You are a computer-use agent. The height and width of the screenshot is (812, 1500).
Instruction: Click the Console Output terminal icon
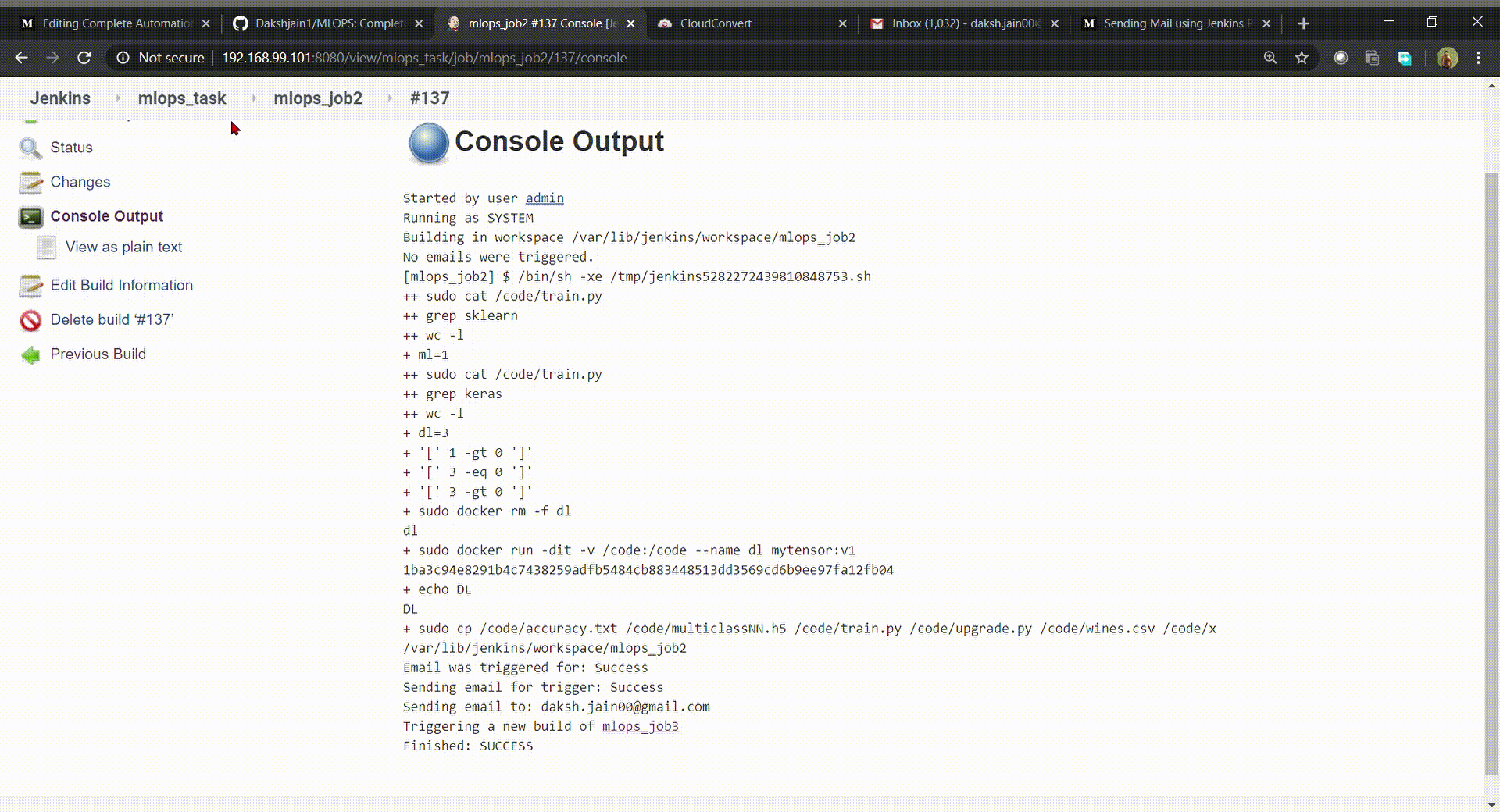[x=30, y=216]
